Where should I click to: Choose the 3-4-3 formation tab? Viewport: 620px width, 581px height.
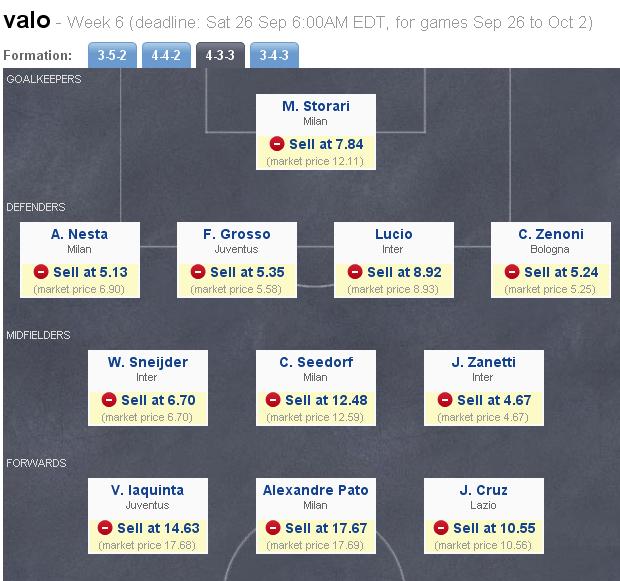272,56
